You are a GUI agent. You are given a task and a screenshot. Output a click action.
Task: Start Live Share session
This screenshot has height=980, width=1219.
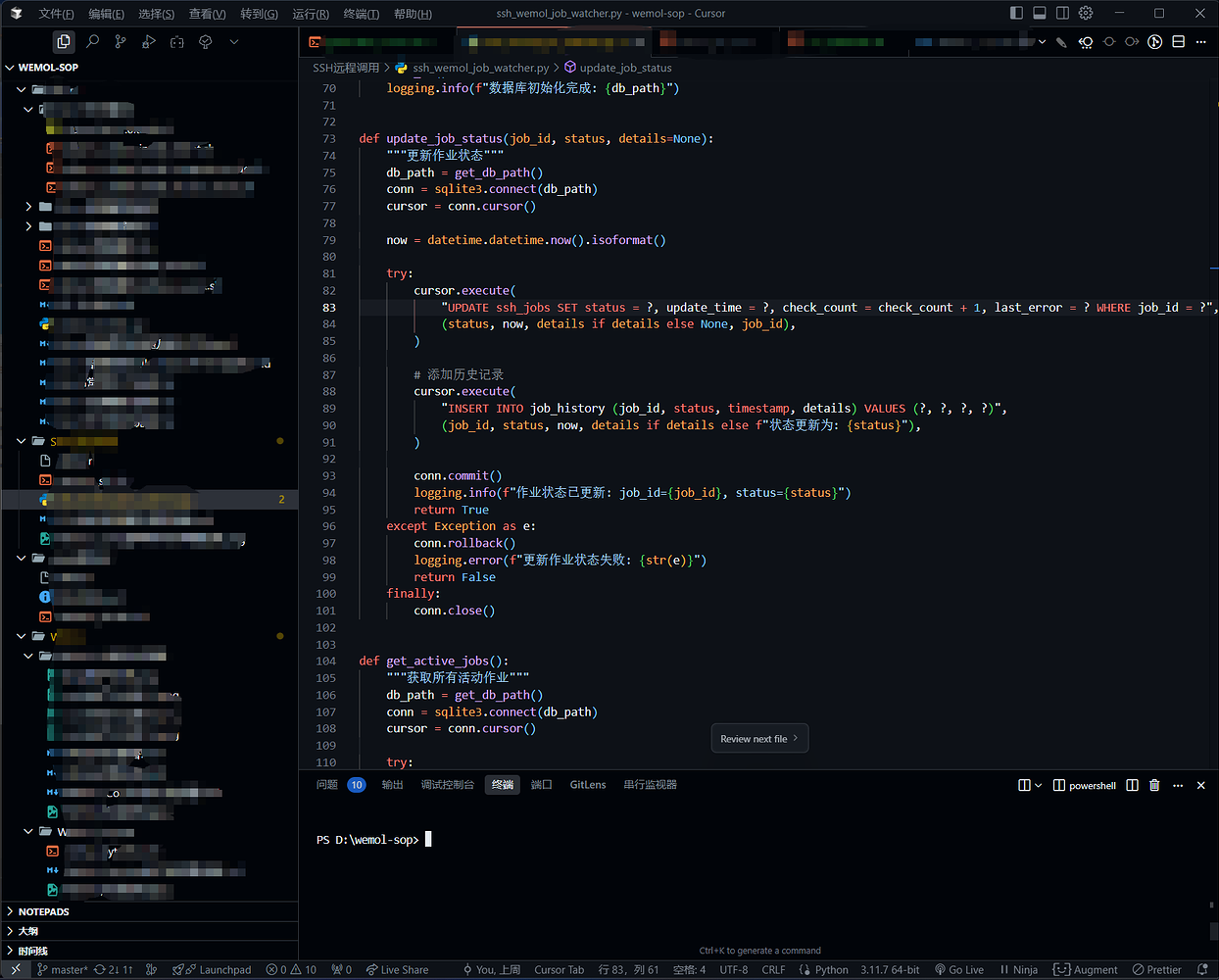point(398,970)
